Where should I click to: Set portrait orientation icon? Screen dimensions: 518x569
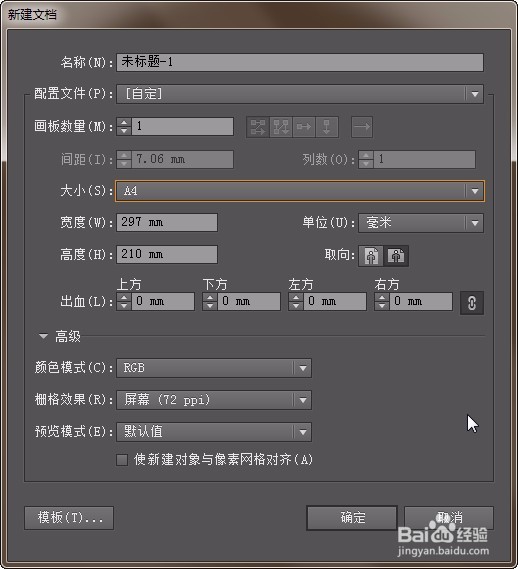371,256
